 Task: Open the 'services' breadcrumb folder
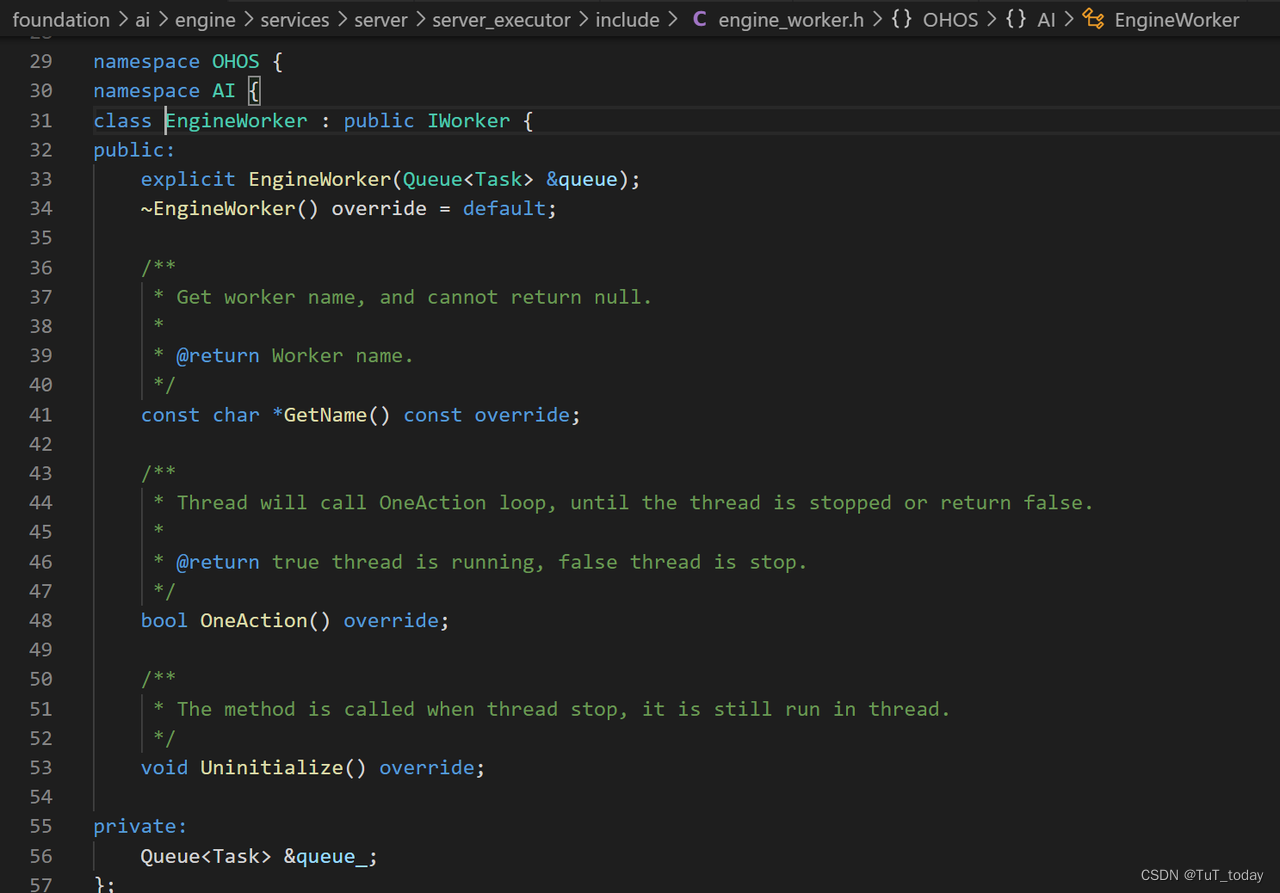click(x=295, y=19)
